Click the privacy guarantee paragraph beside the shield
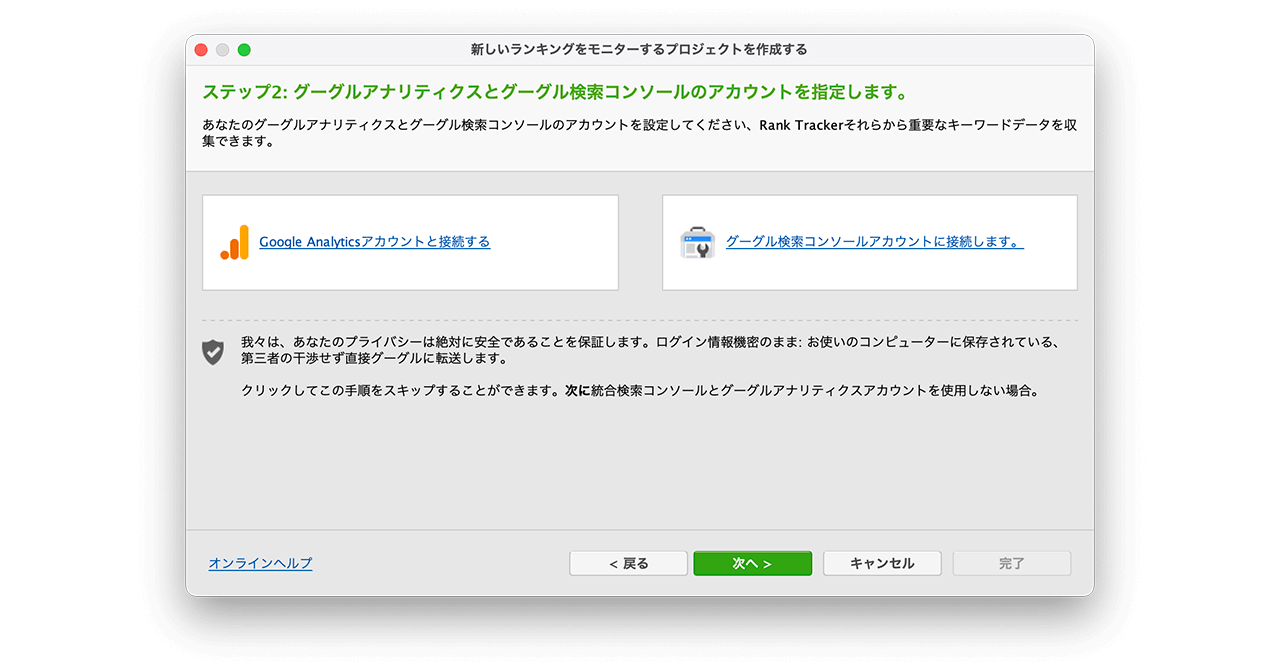1280x670 pixels. point(648,350)
